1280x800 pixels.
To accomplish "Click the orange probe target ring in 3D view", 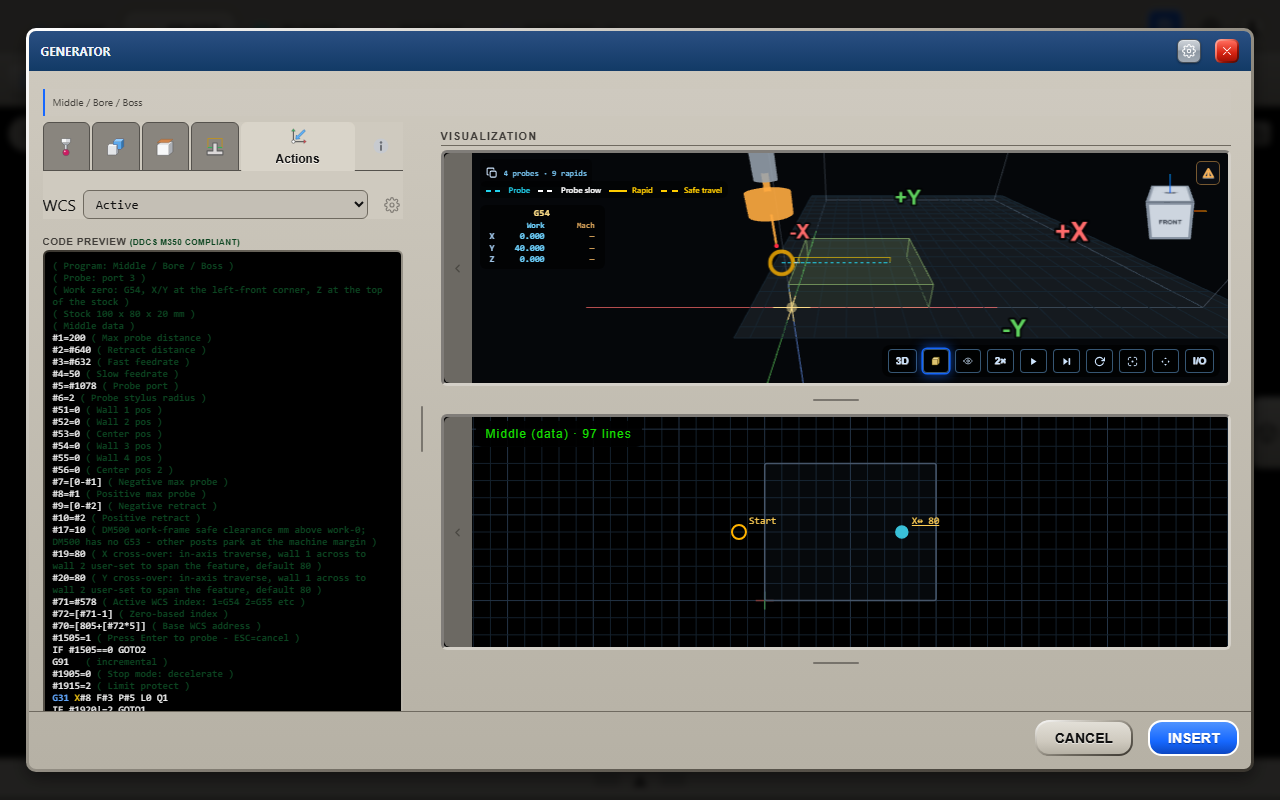I will (x=781, y=263).
